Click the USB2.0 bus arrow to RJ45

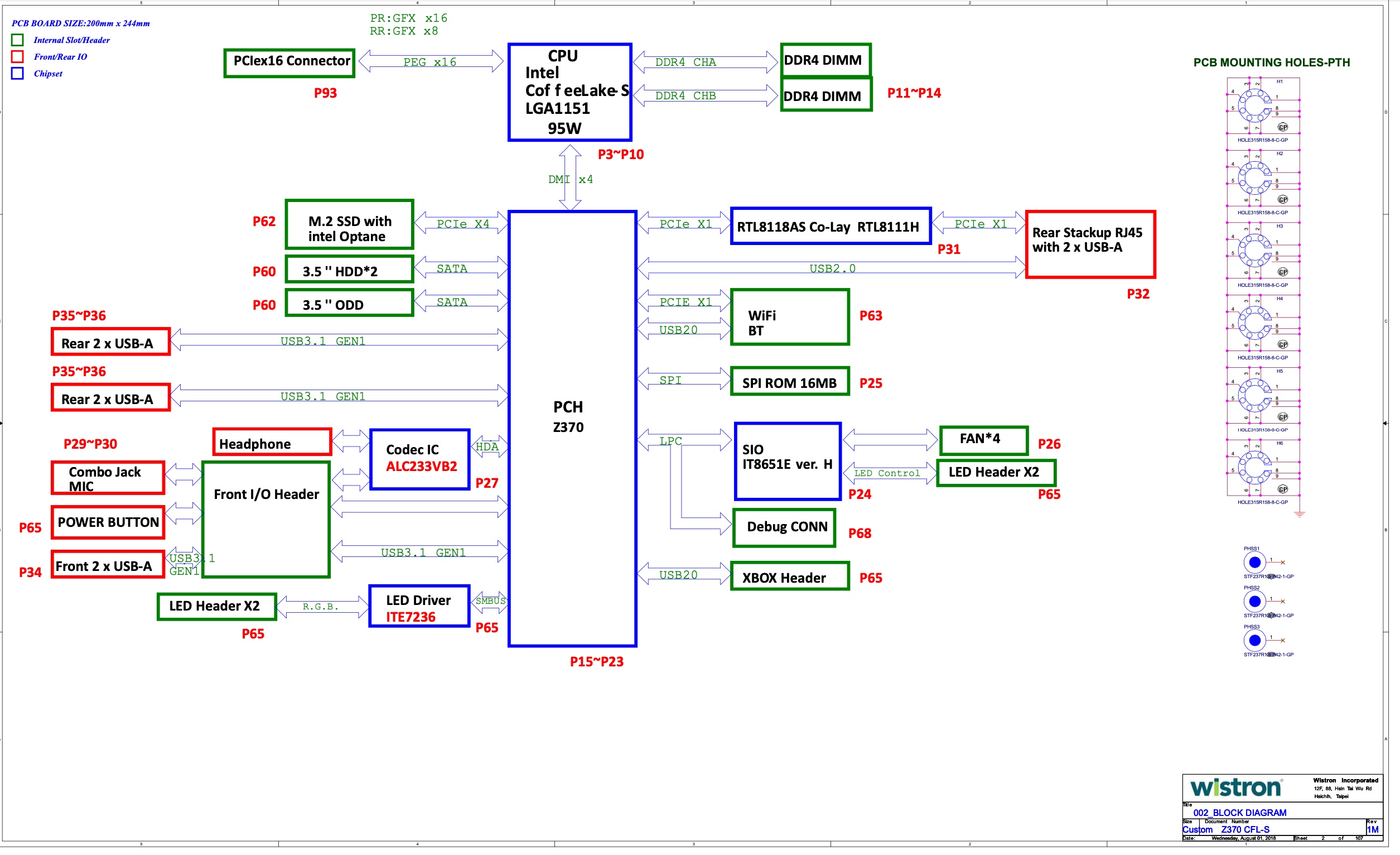coord(831,267)
